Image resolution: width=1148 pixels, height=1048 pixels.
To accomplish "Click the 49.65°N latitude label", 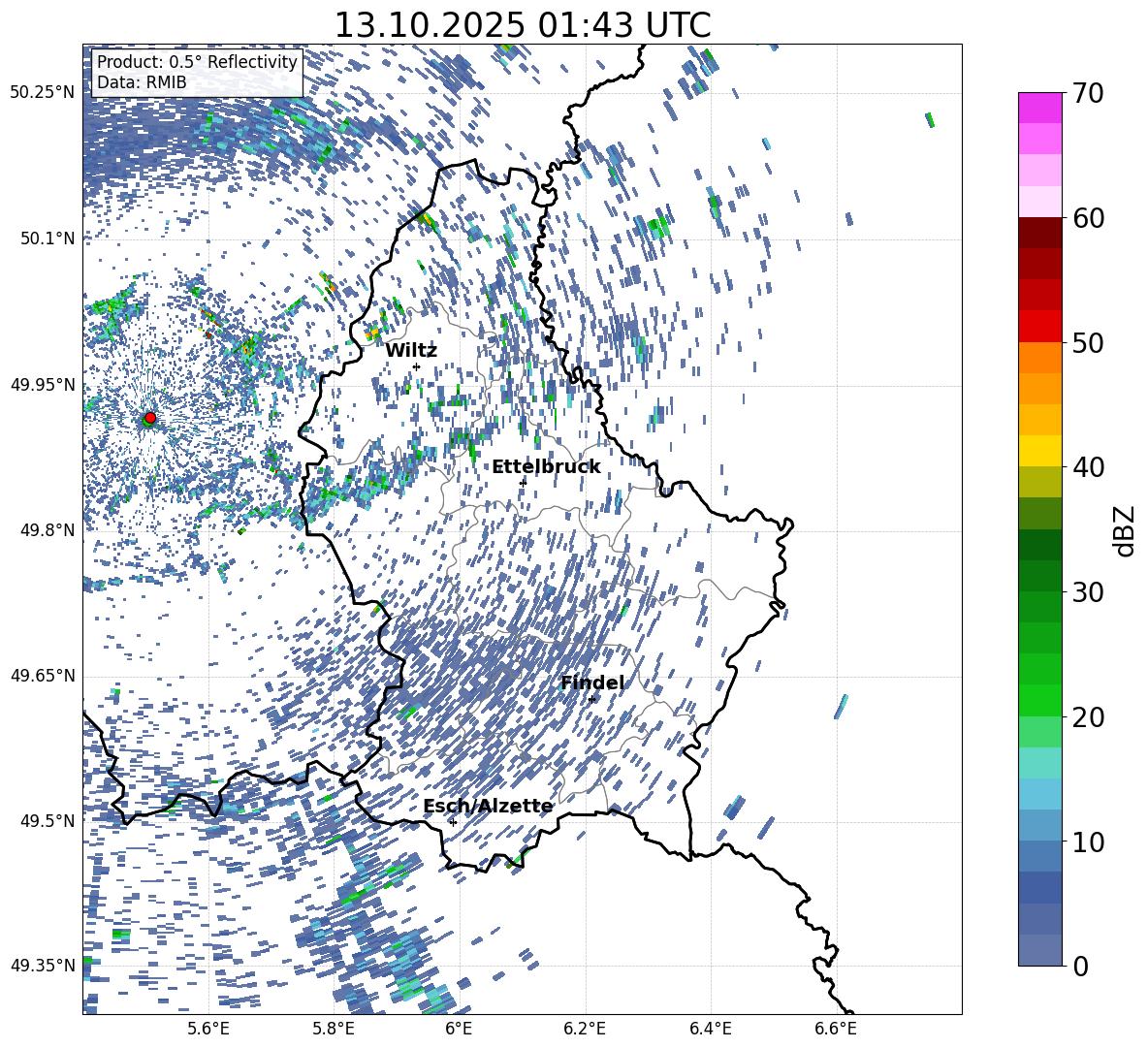I will tap(43, 676).
